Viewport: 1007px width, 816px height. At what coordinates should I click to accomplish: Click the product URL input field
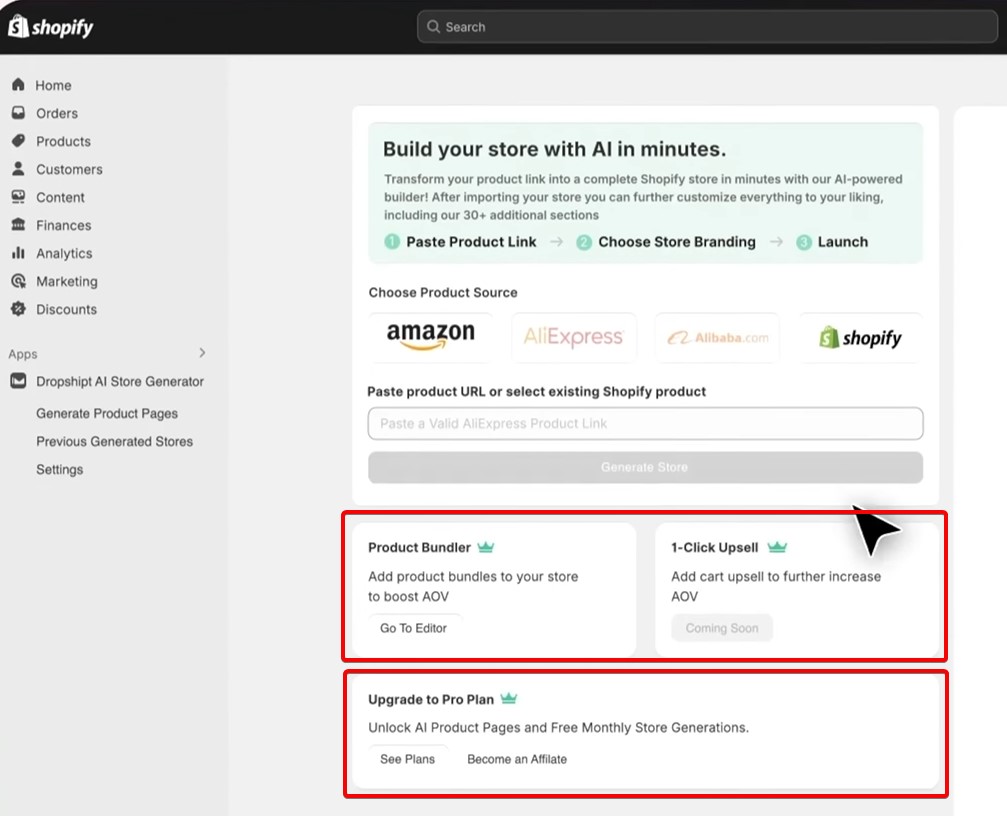(x=645, y=423)
